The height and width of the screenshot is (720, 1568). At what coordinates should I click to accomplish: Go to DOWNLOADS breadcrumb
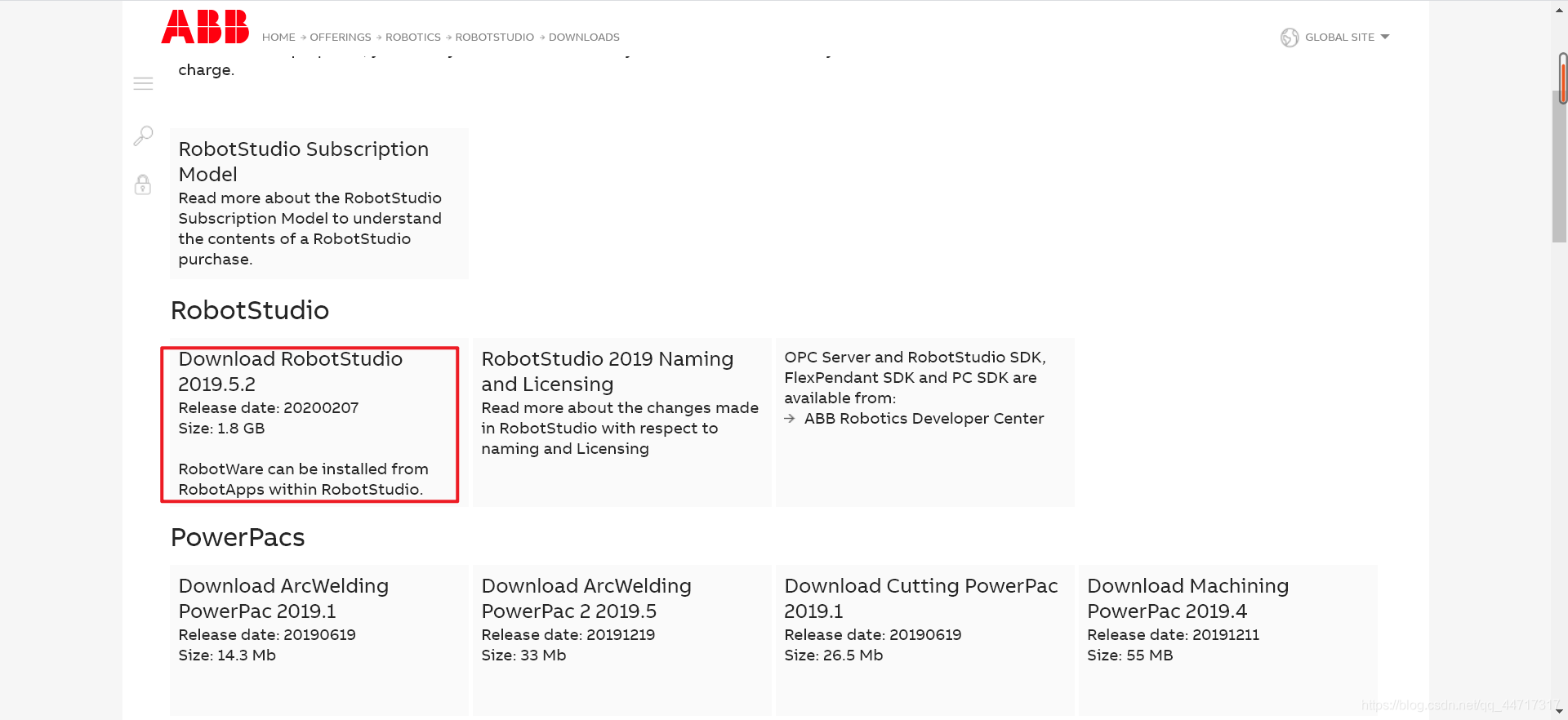tap(584, 38)
